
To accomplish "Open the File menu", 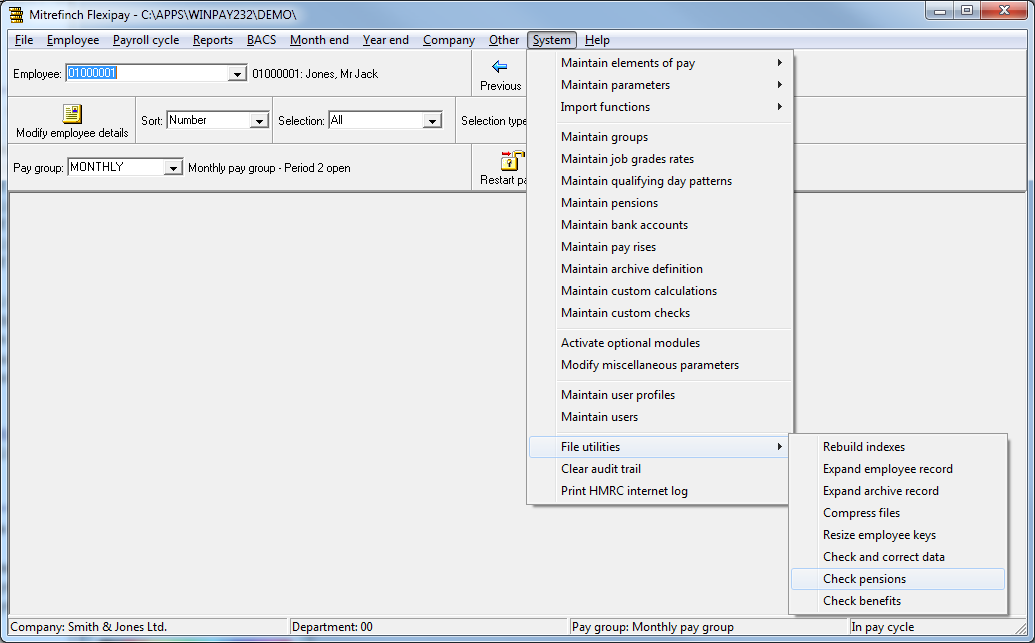I will 24,40.
